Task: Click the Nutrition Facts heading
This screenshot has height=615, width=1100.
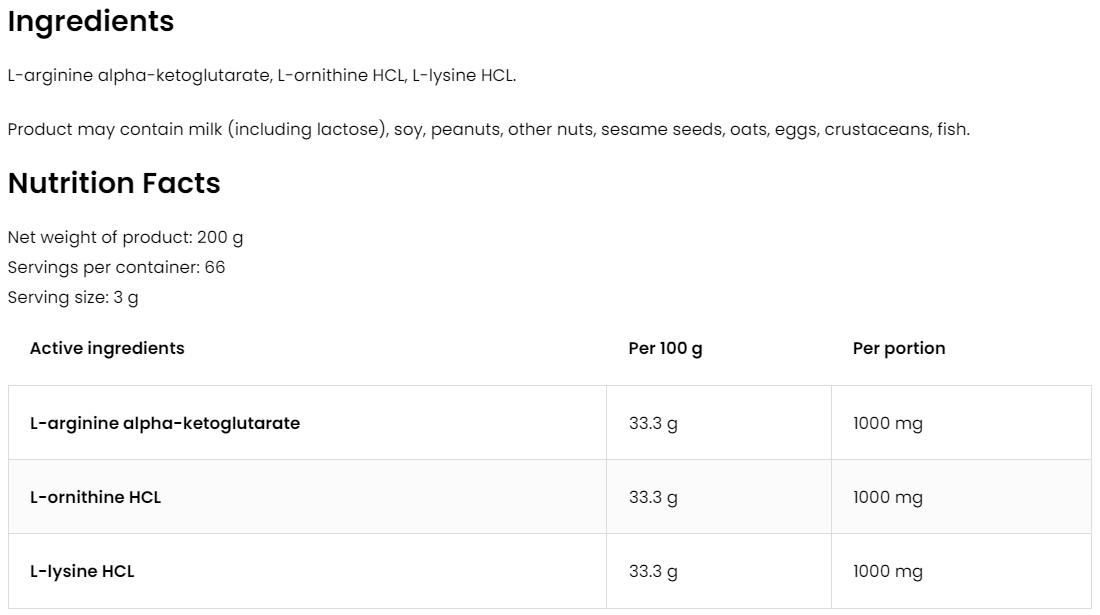Action: pos(114,183)
